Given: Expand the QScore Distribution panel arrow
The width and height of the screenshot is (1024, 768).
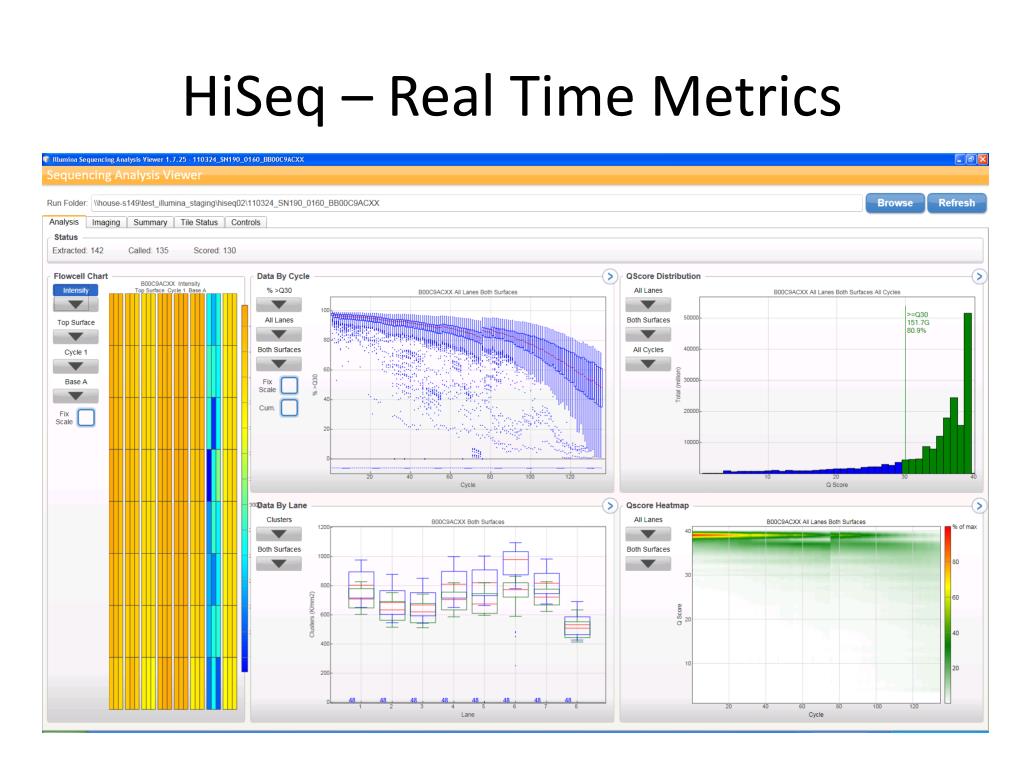Looking at the screenshot, I should (x=978, y=276).
